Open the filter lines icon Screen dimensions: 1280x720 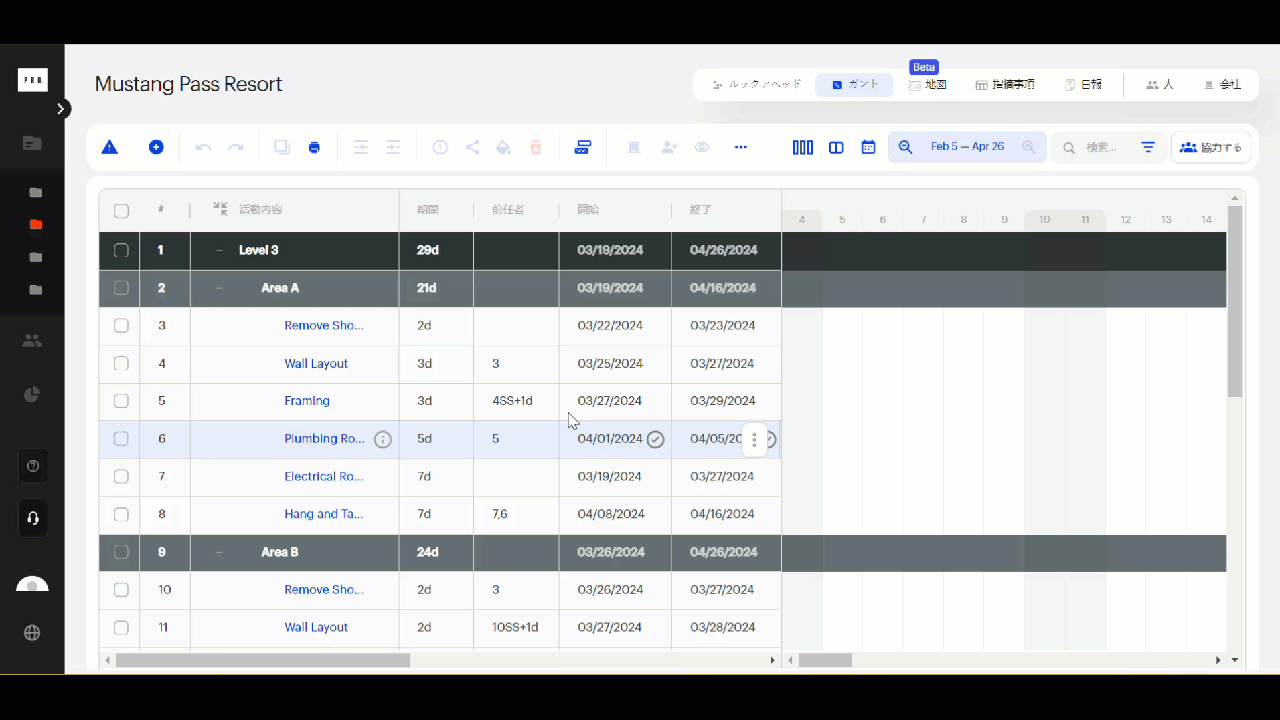1148,147
